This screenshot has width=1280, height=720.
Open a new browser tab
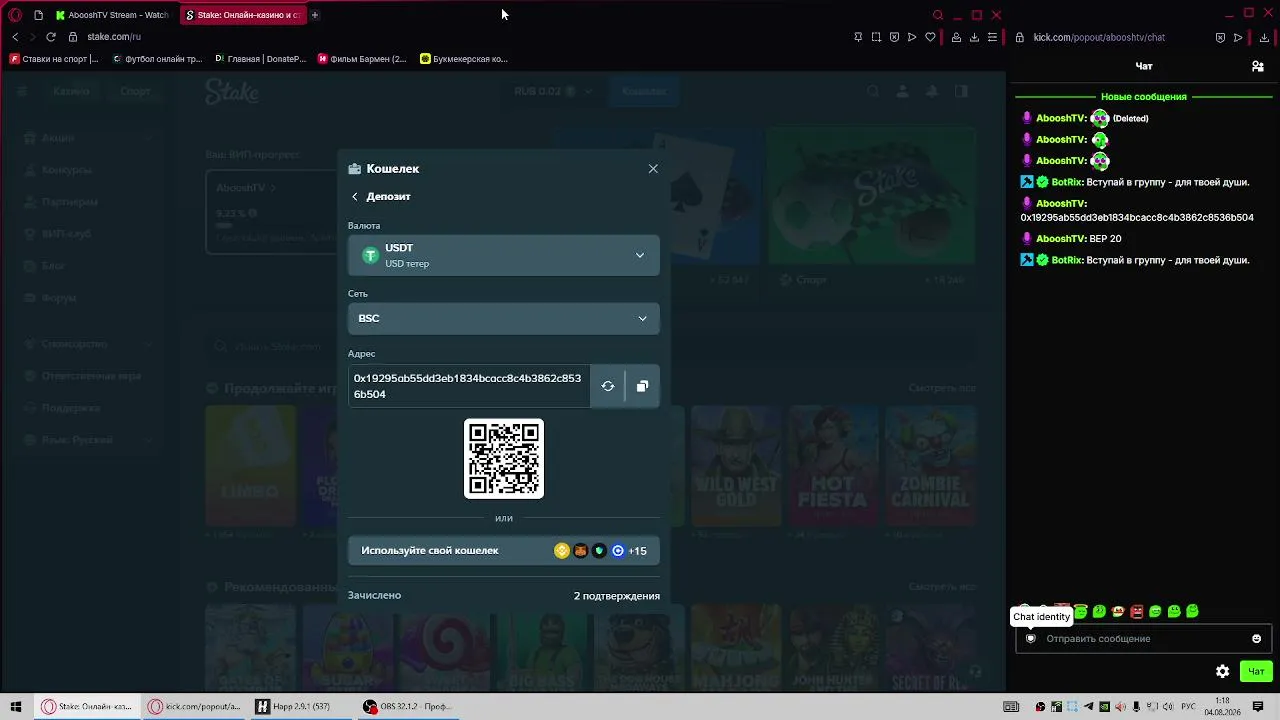point(314,15)
